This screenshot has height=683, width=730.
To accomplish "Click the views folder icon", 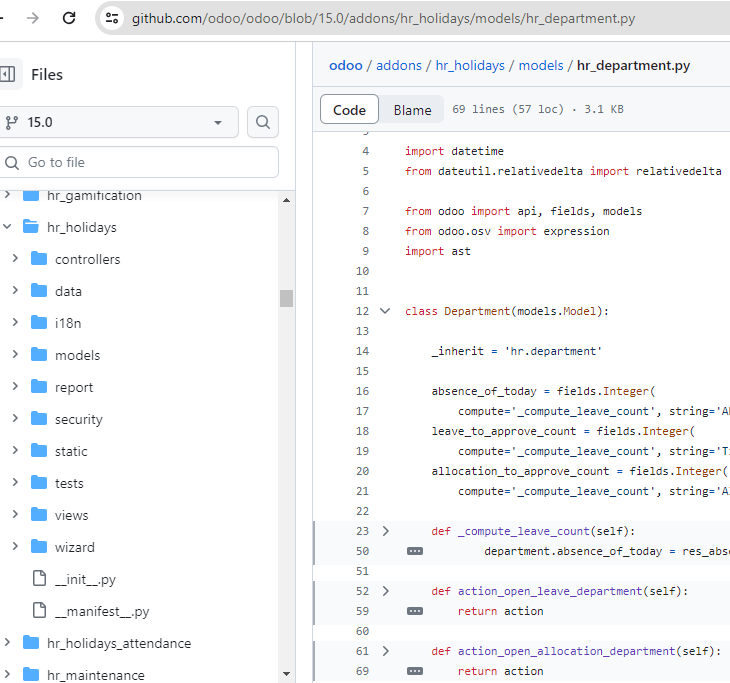I will pyautogui.click(x=39, y=514).
